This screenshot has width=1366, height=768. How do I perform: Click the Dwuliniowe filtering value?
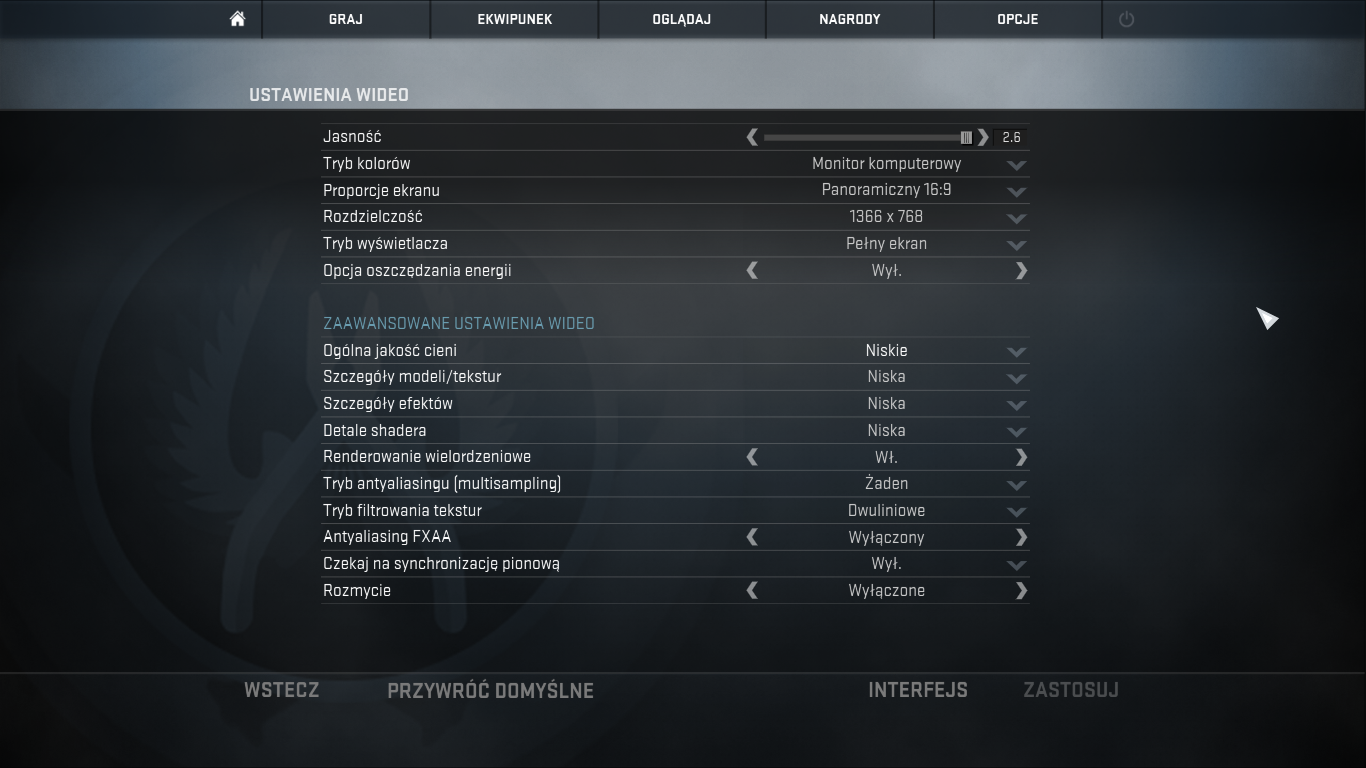(886, 510)
